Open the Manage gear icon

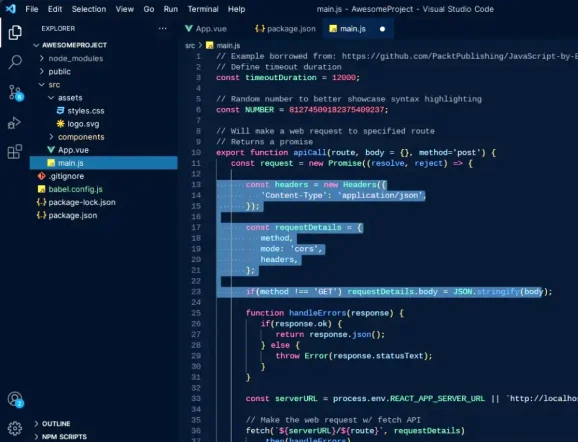click(15, 428)
